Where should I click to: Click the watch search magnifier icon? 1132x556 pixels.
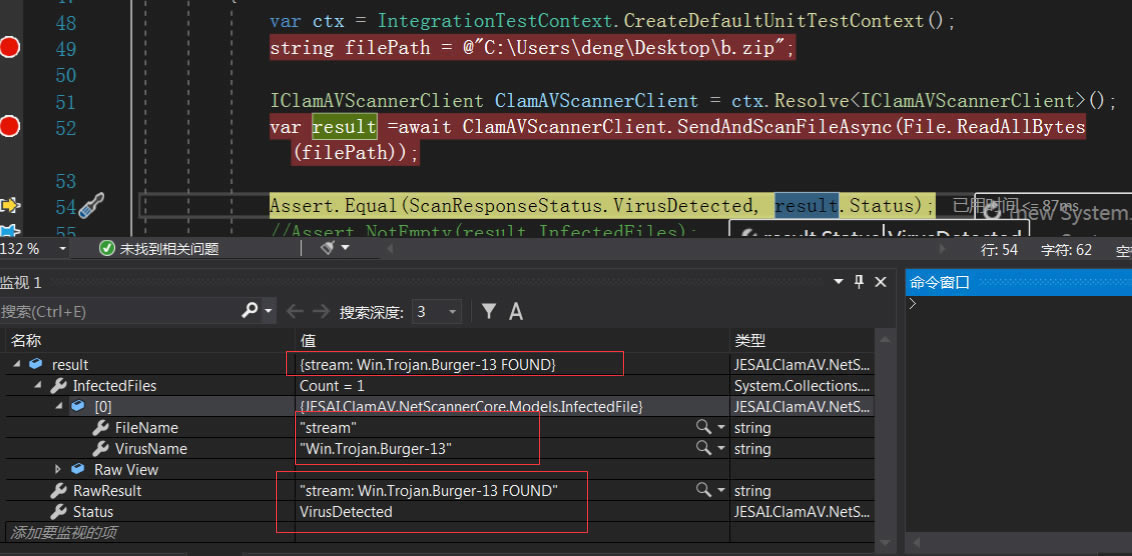[x=249, y=311]
